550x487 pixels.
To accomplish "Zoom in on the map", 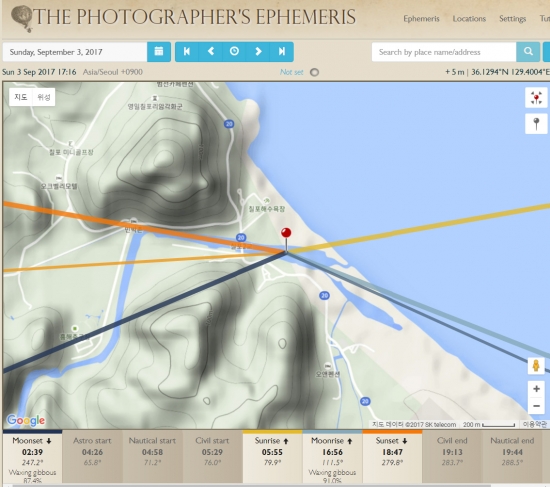I will point(536,389).
